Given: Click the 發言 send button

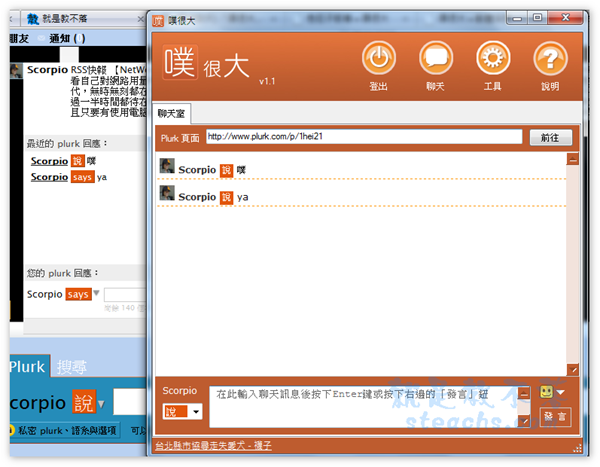Looking at the screenshot, I should [555, 416].
